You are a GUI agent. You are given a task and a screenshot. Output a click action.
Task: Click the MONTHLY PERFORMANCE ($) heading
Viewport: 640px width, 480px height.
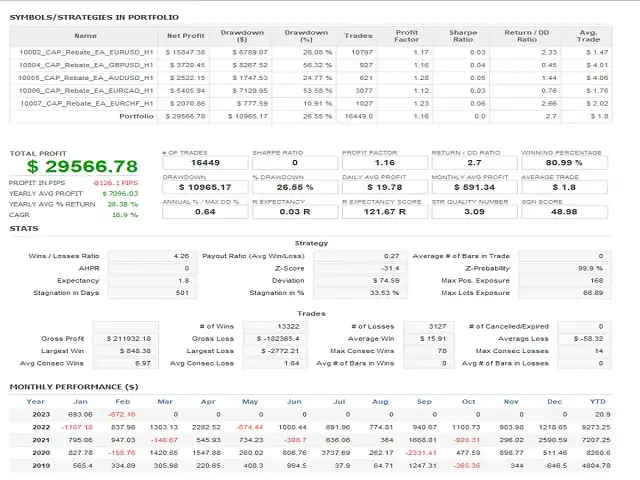74,387
